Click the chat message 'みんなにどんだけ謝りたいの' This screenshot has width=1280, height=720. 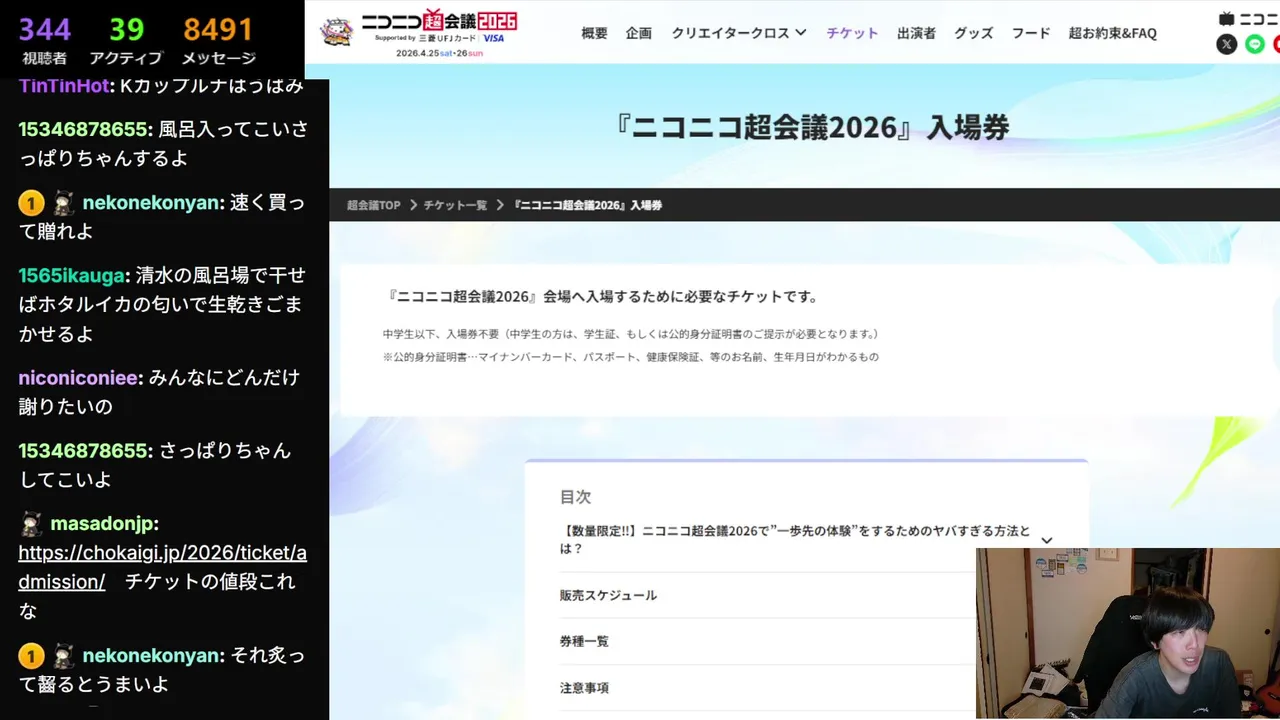(159, 392)
